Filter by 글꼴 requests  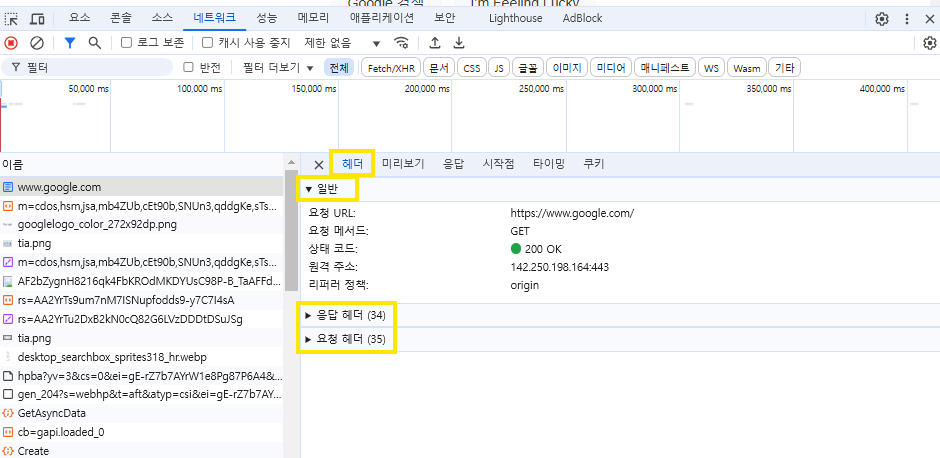click(x=528, y=68)
